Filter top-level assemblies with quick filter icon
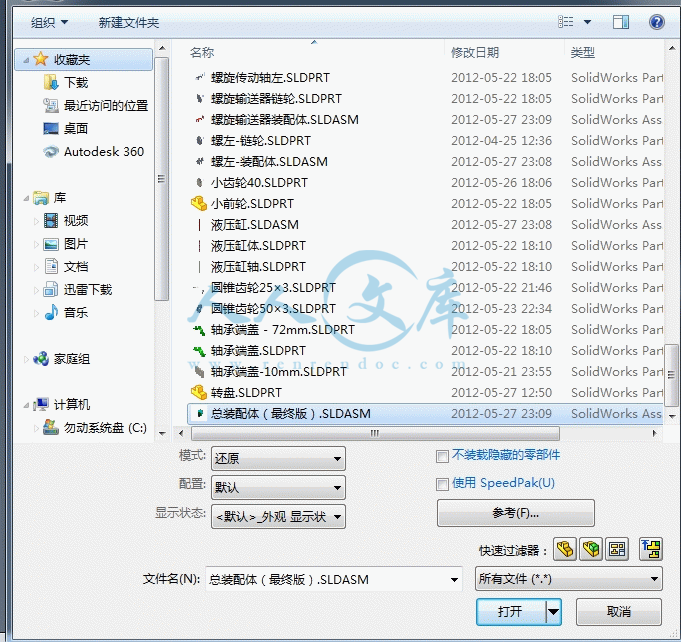 click(x=651, y=549)
